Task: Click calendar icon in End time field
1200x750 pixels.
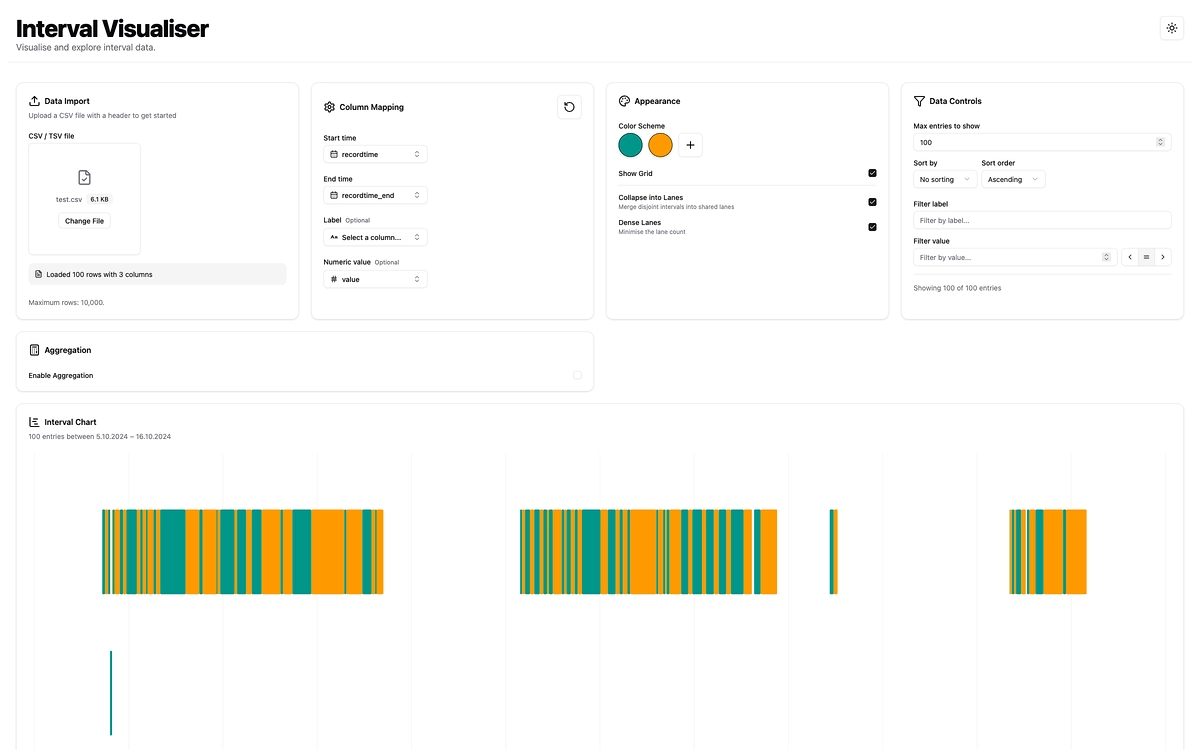Action: [334, 196]
